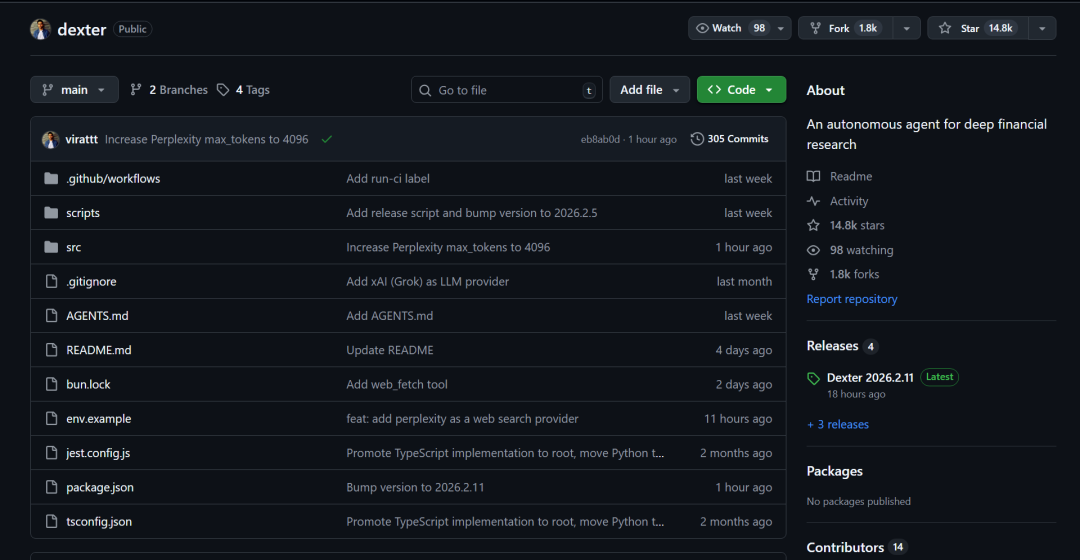This screenshot has height=560, width=1080.
Task: Click the pulse icon beside Activity
Action: tap(814, 201)
